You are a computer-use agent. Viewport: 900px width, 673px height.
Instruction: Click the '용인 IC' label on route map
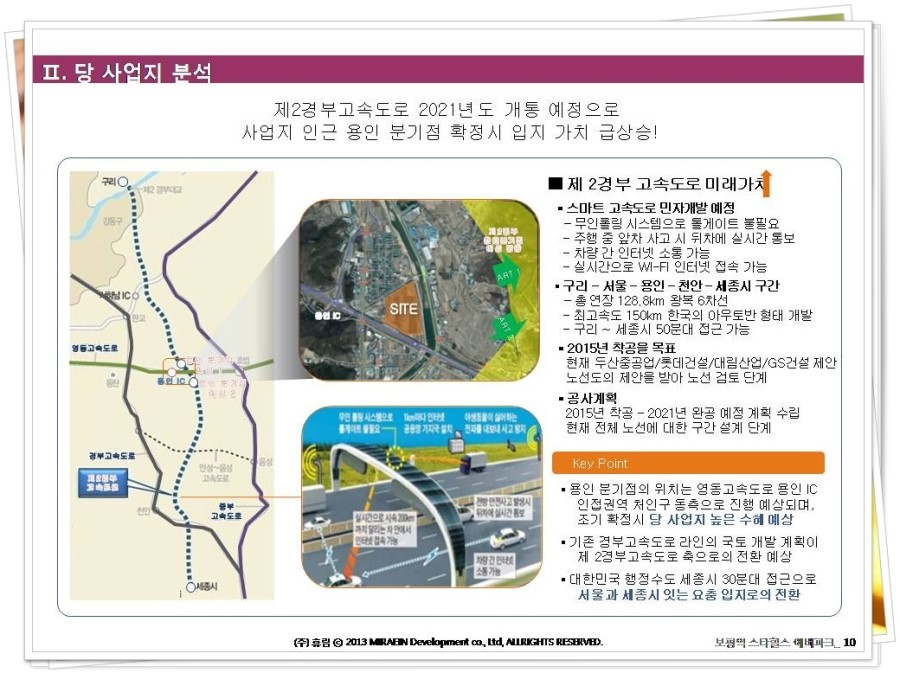tap(172, 381)
